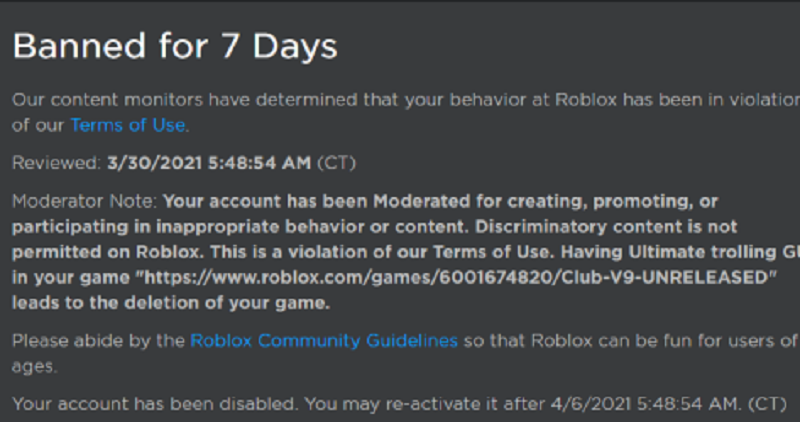Click "(CT)" beside the review timestamp
Screen dimensions: 800x422
[336, 163]
